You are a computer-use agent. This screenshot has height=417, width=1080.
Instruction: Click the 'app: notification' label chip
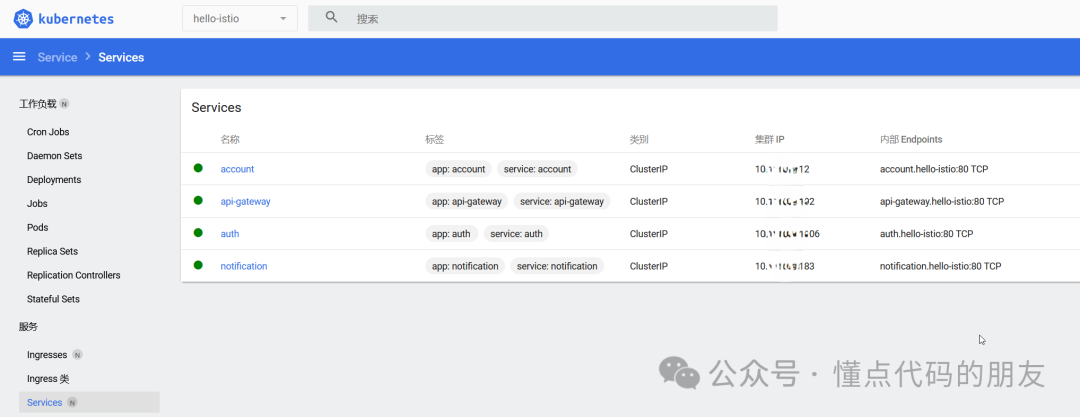tap(465, 266)
